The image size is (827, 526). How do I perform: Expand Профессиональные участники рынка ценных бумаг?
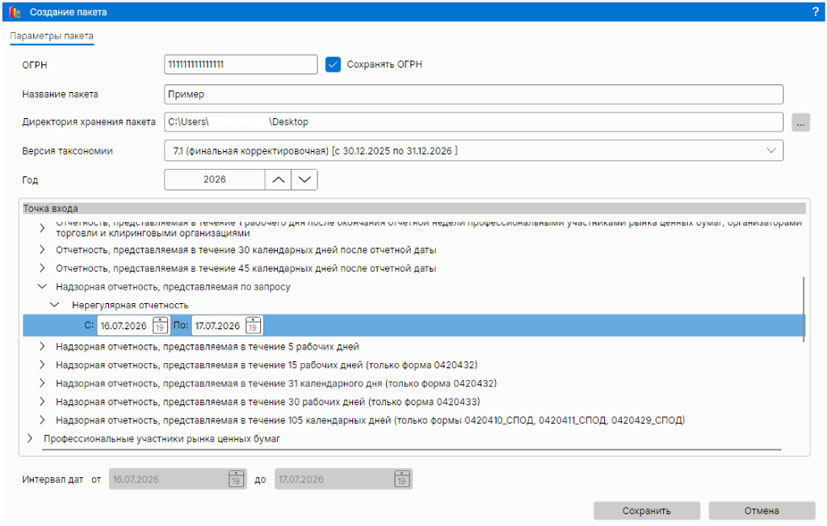point(29,438)
